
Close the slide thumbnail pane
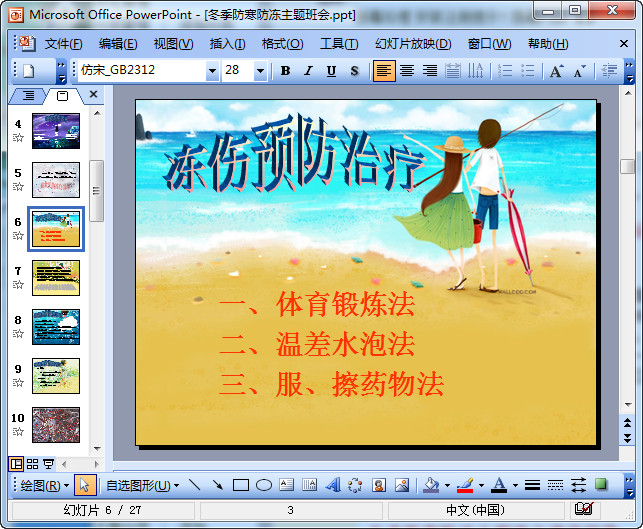pos(93,94)
